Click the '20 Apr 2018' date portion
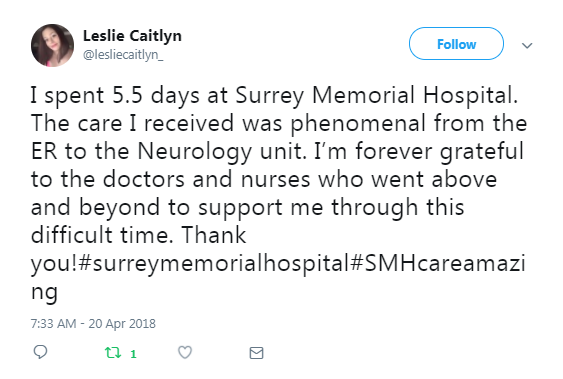The image size is (563, 379). [x=122, y=323]
